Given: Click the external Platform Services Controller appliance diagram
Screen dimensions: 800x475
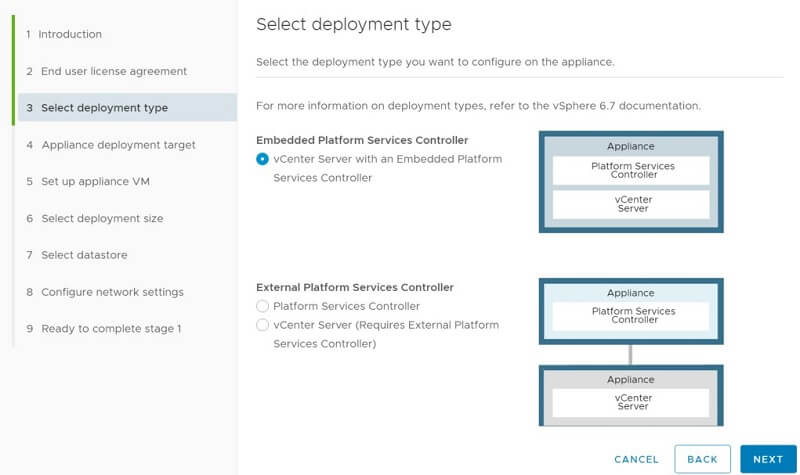Looking at the screenshot, I should 631,311.
